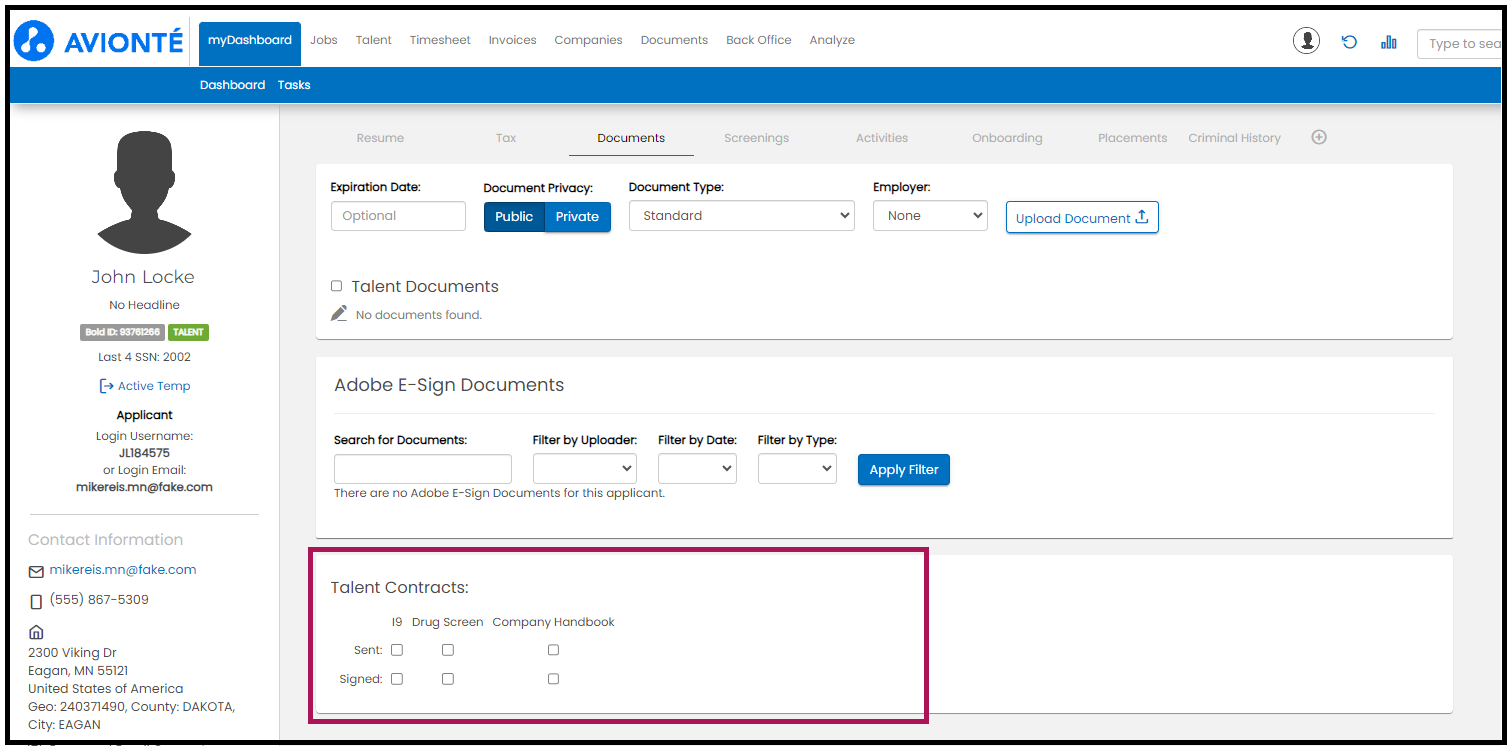
Task: Open the user profile icon
Action: pyautogui.click(x=1306, y=41)
